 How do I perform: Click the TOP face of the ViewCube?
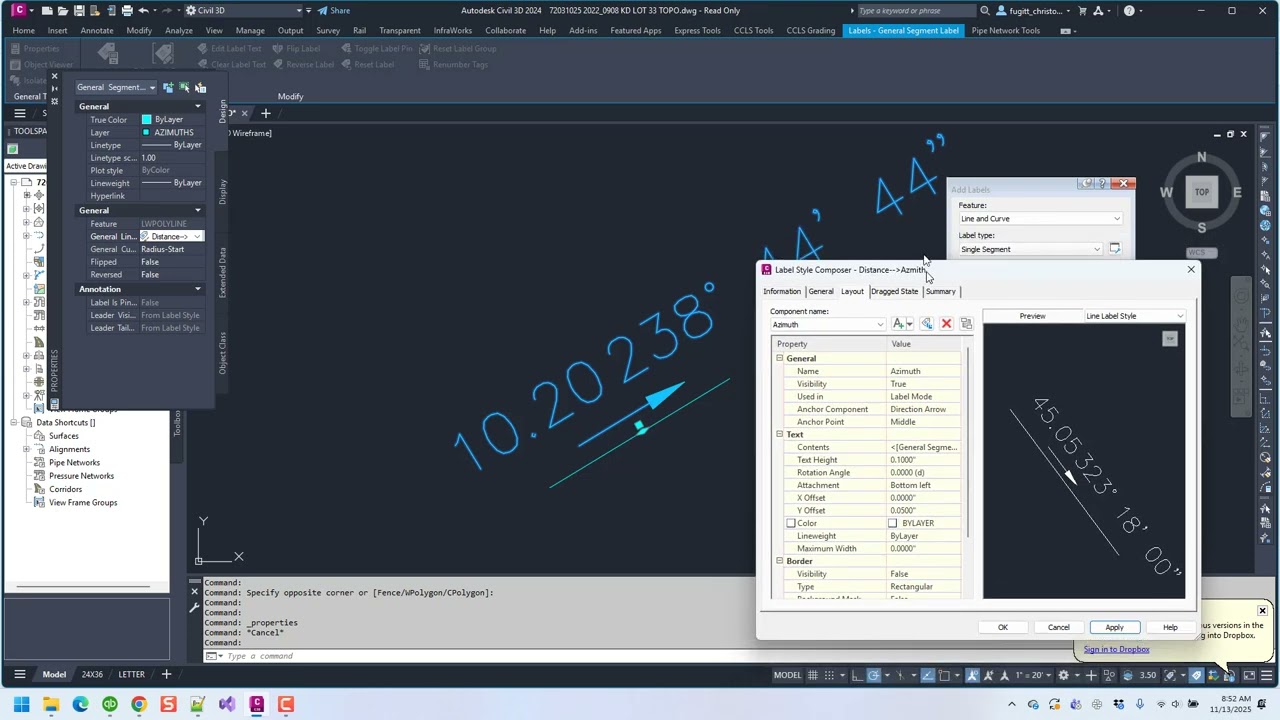[1201, 192]
